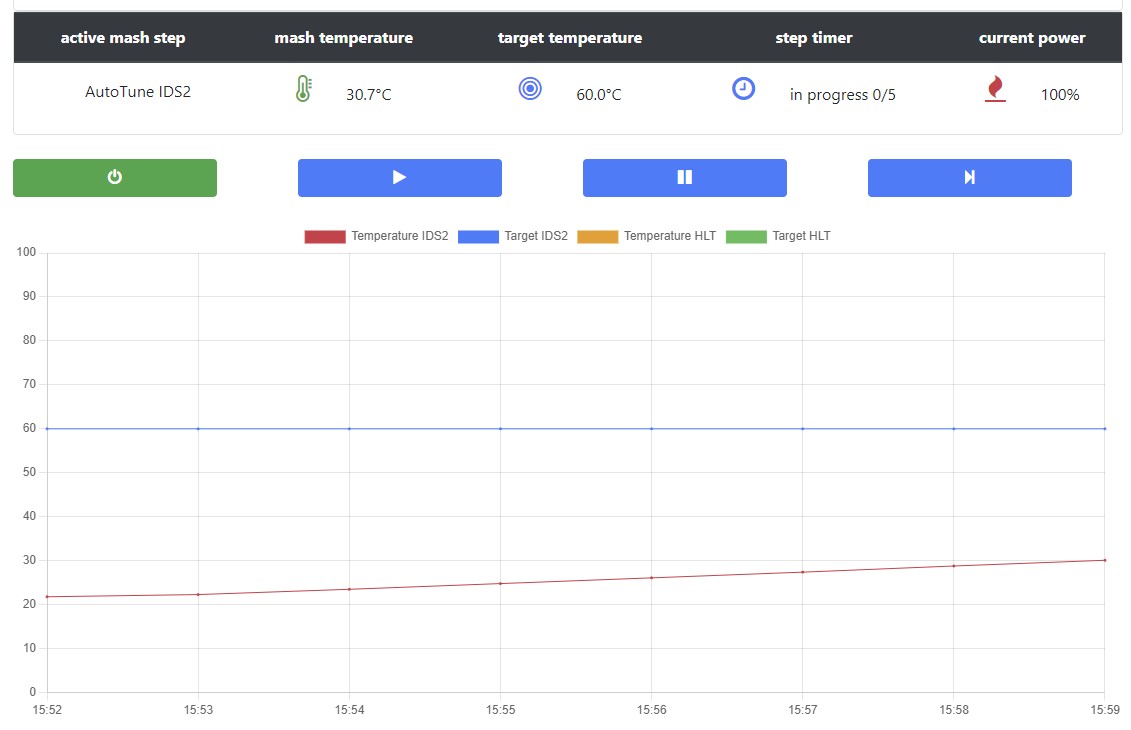This screenshot has height=730, width=1131.
Task: Pause the active mash step
Action: tap(684, 177)
